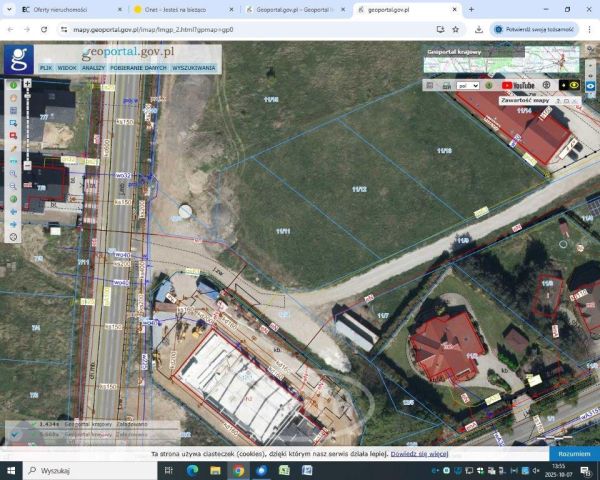
Task: Click the plus zoom button on slider
Action: click(27, 83)
